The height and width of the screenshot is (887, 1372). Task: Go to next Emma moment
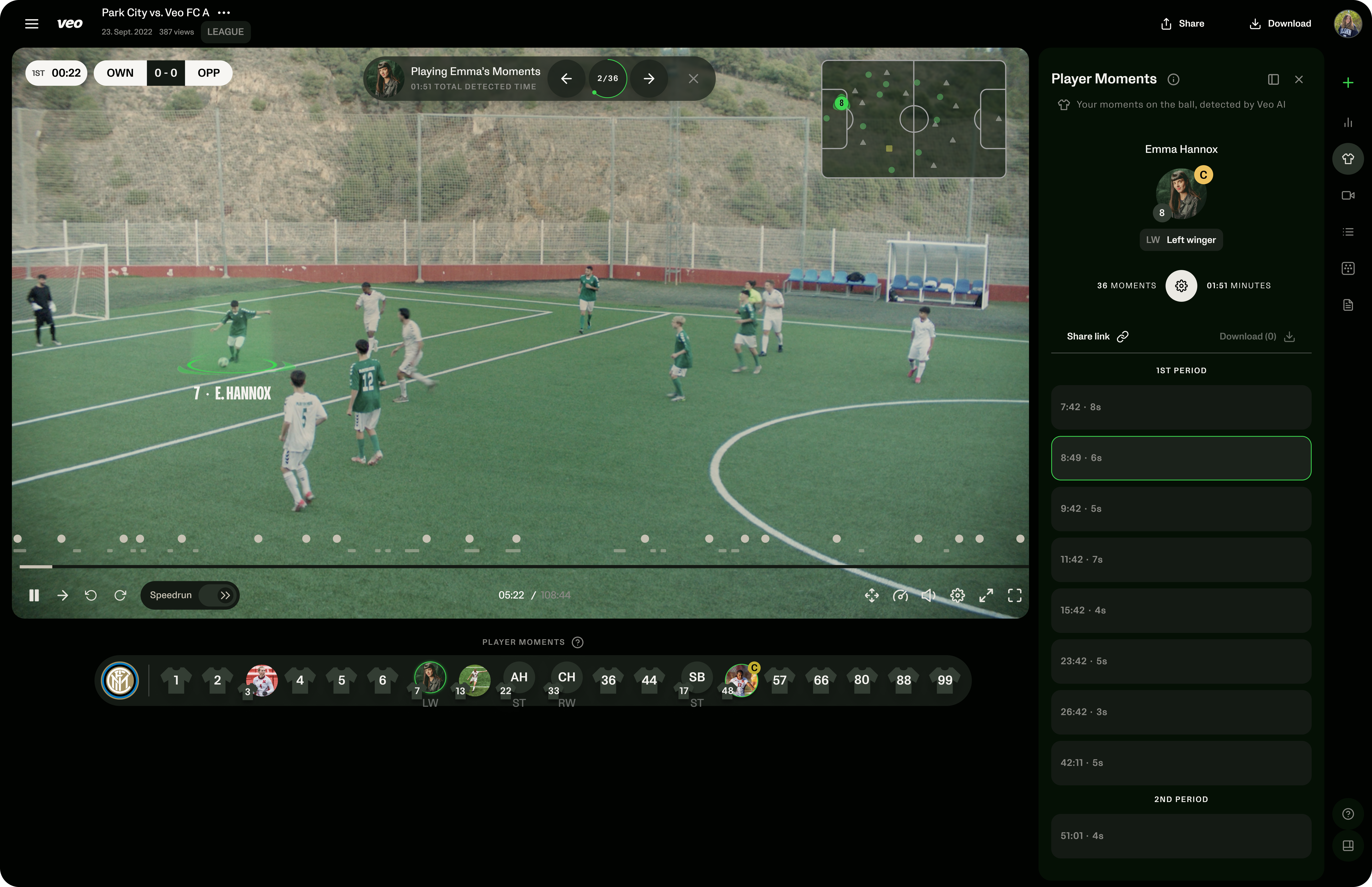649,78
